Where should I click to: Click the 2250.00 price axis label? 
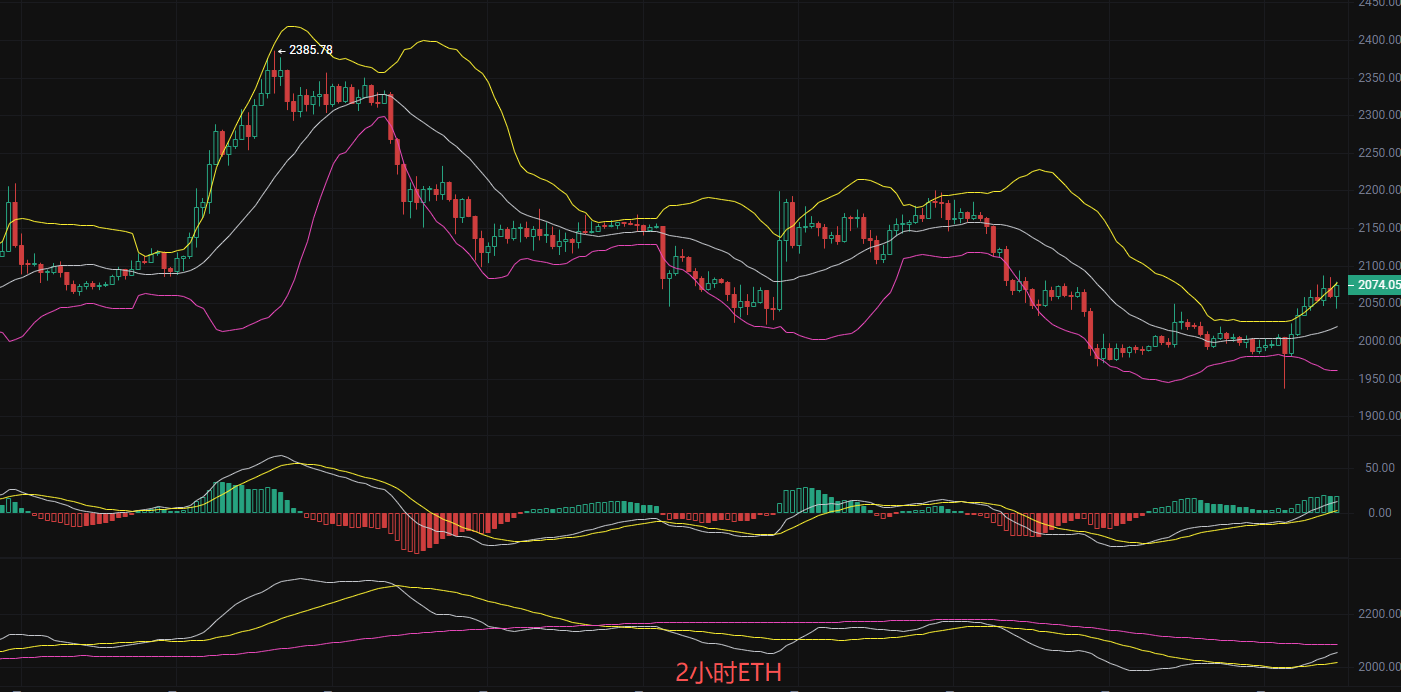(x=1378, y=153)
